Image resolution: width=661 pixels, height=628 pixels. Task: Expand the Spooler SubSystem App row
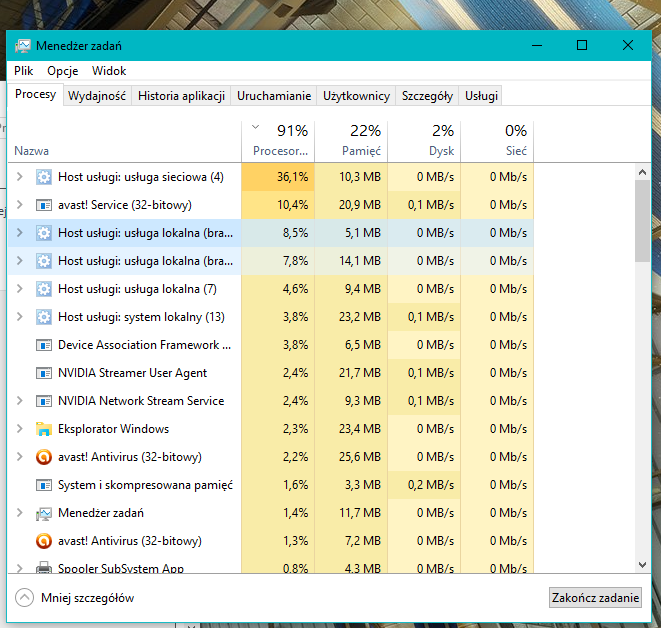19,568
